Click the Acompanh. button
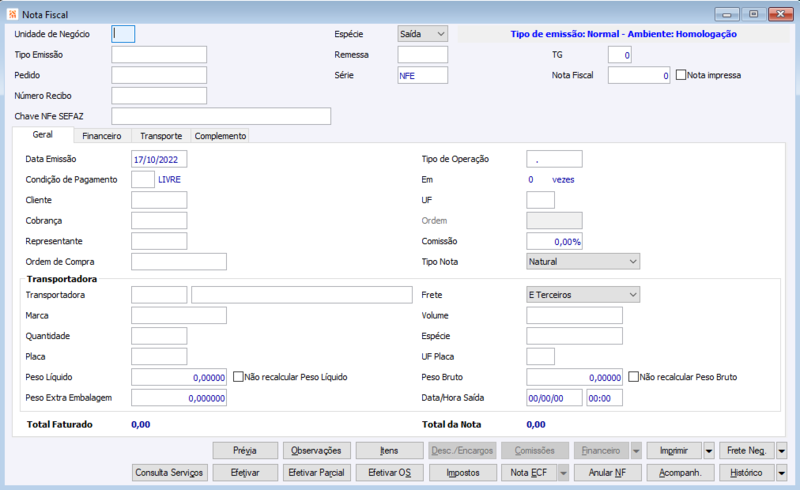 [x=680, y=473]
